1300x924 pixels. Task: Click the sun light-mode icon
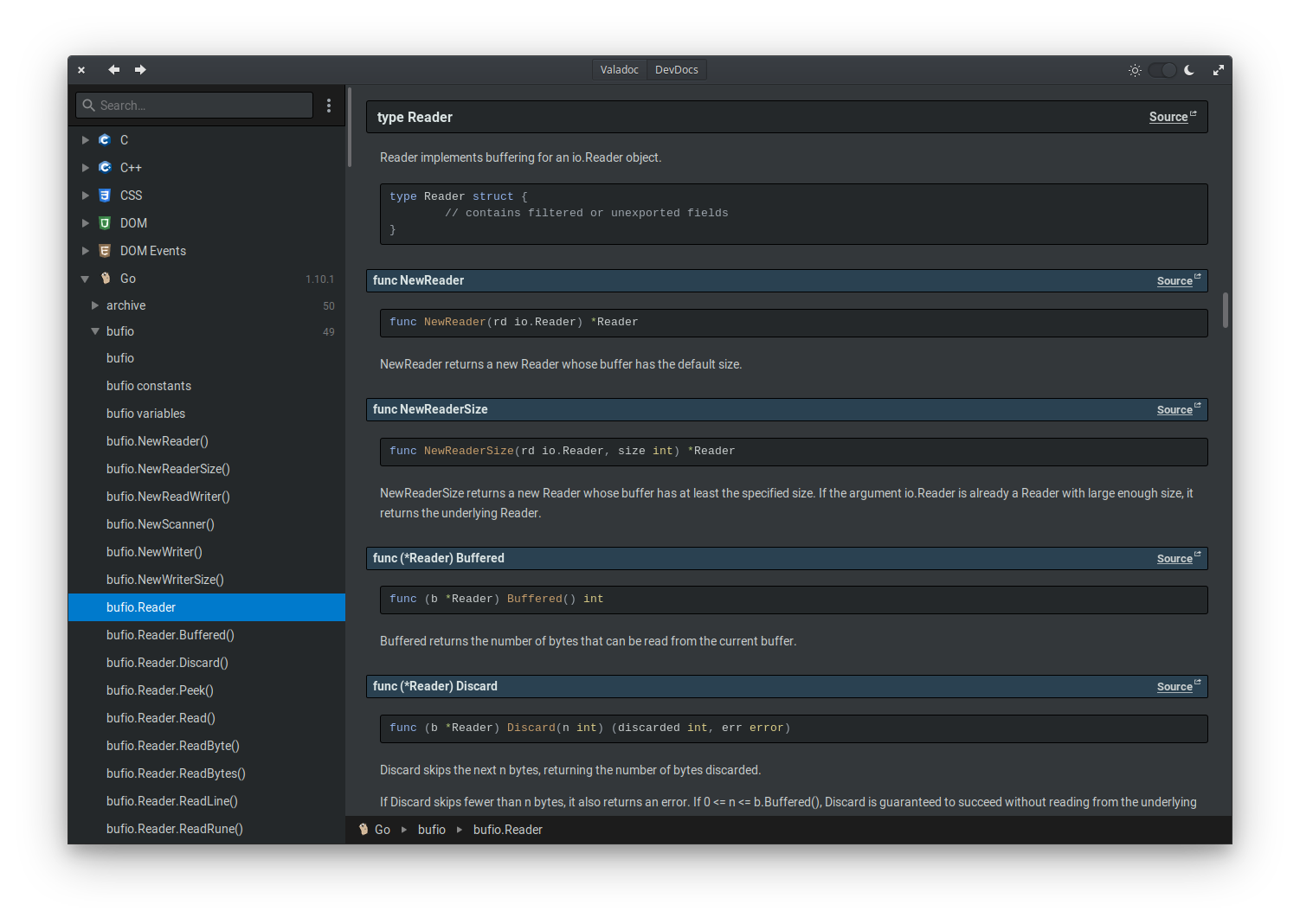click(1135, 70)
